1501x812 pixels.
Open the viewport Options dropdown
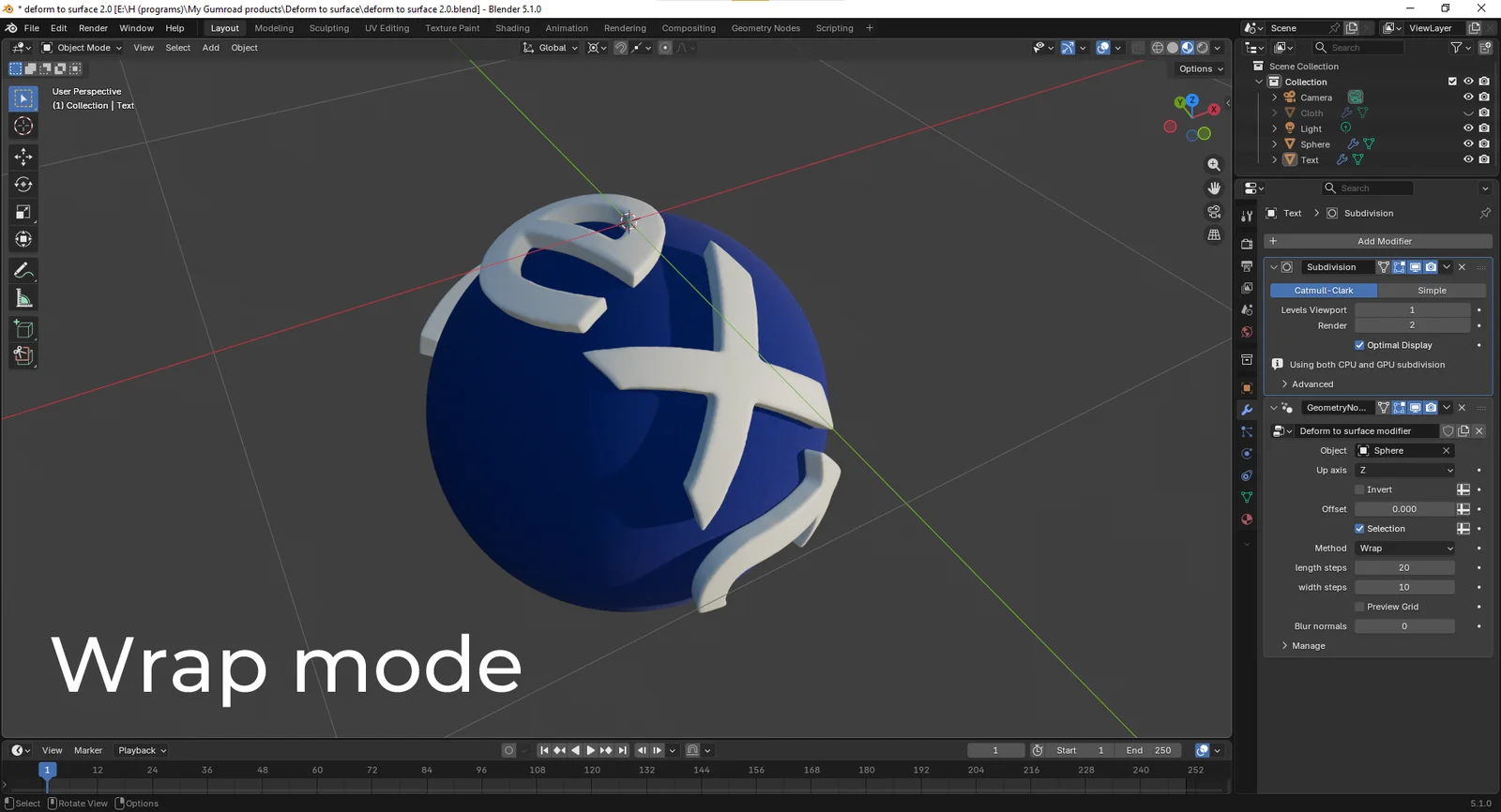1201,68
